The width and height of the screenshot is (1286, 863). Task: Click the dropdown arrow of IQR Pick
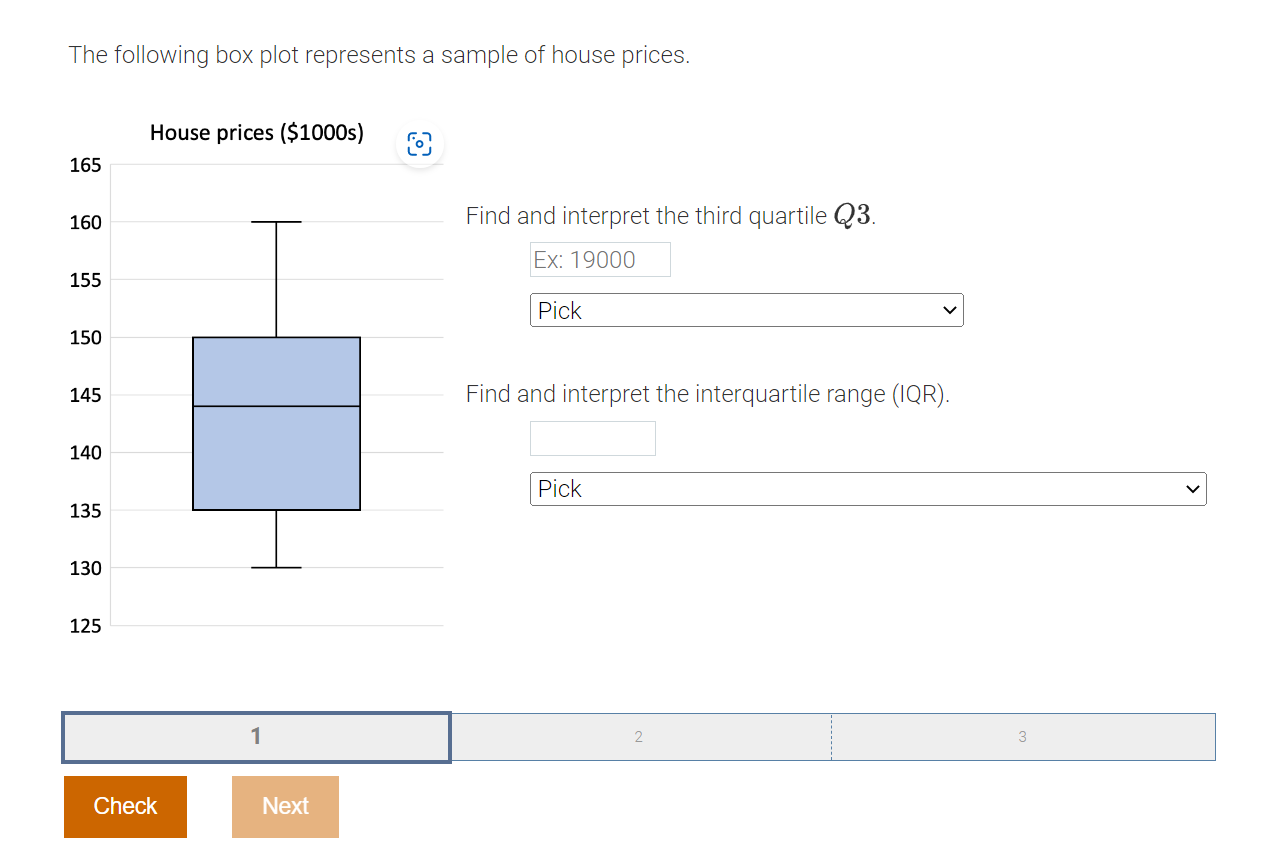click(1191, 489)
